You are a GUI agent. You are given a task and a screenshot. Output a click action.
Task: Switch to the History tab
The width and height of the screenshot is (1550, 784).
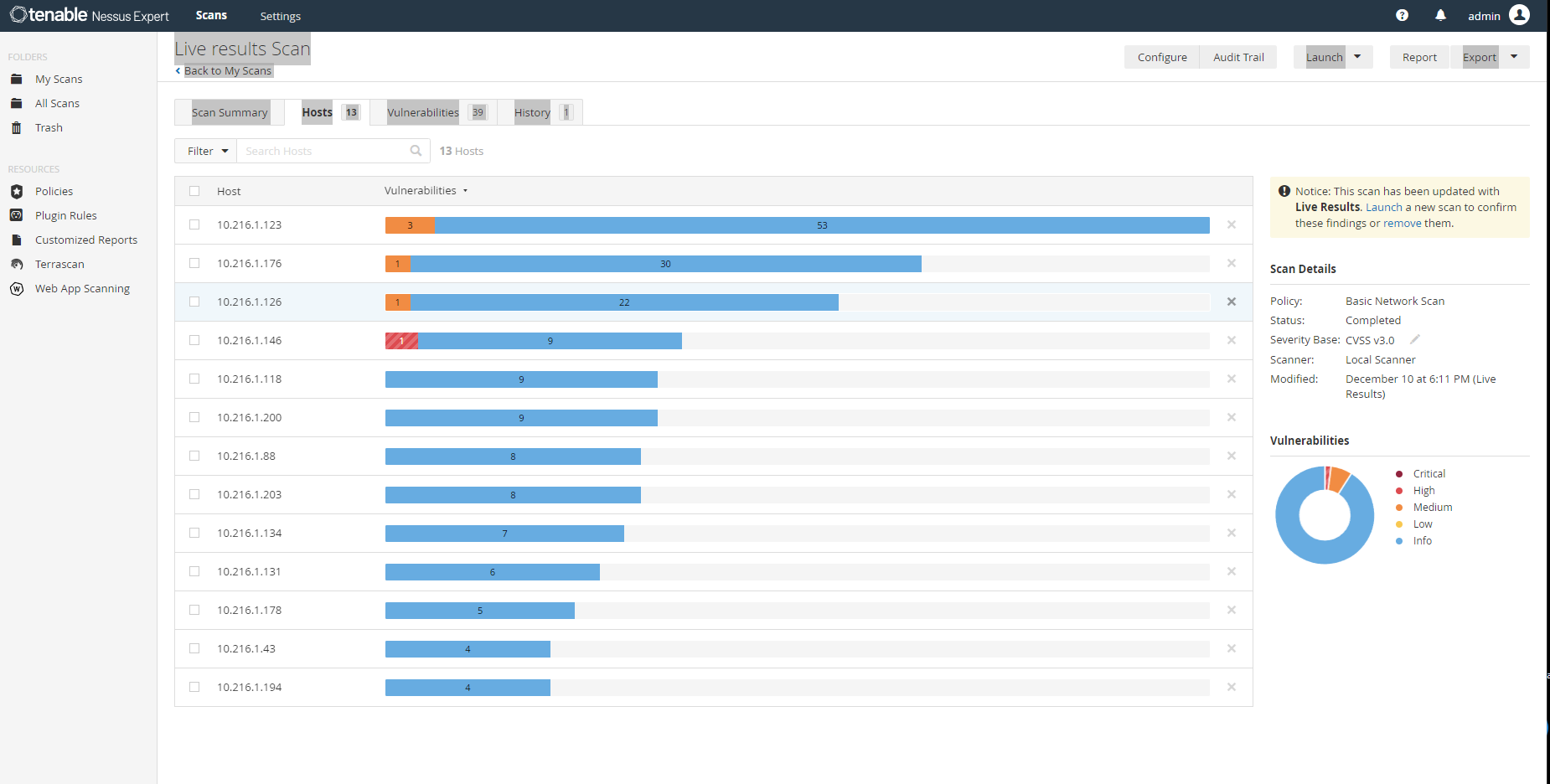coord(542,112)
